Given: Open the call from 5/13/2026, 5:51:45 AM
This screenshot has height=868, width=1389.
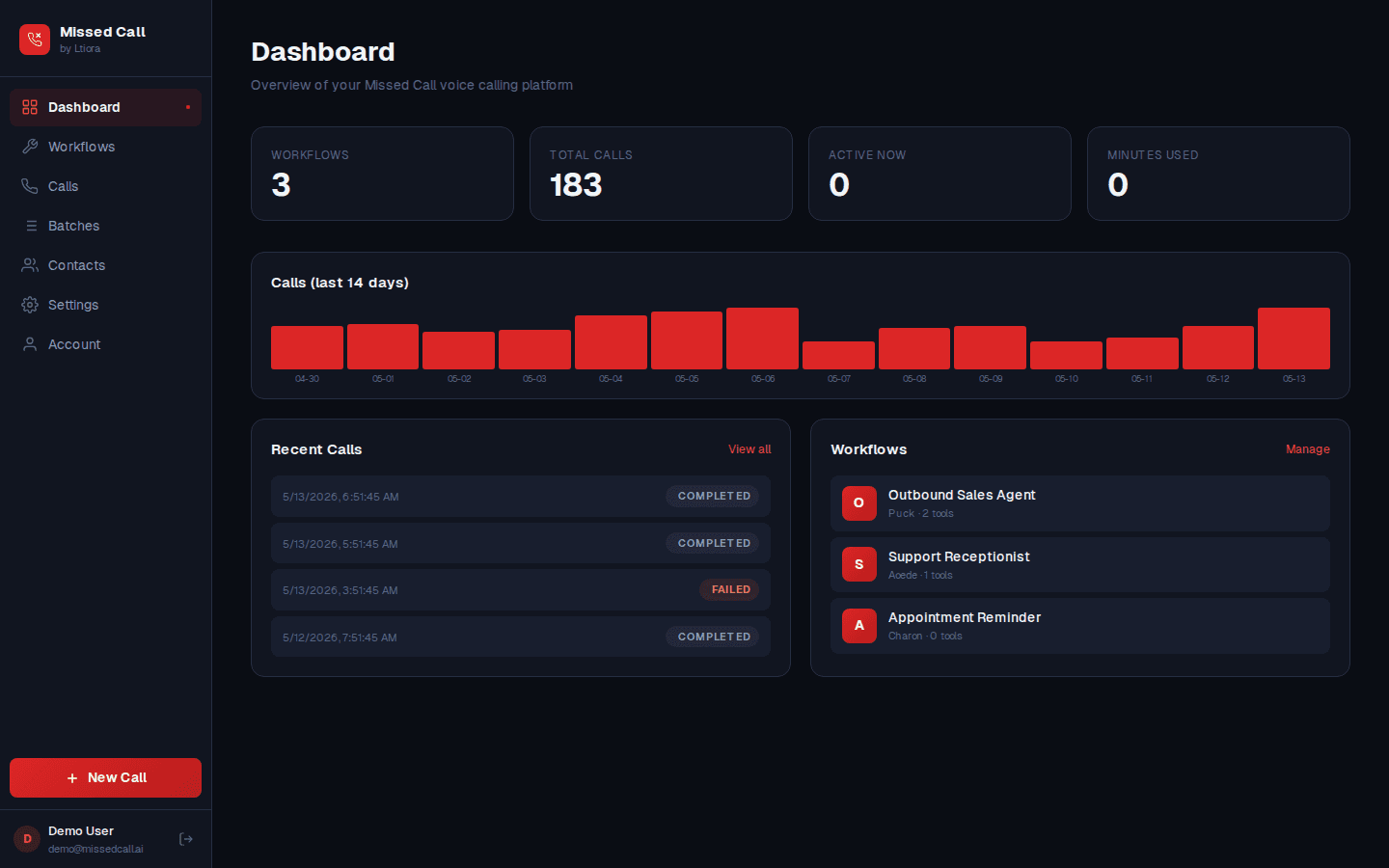Looking at the screenshot, I should click(521, 543).
